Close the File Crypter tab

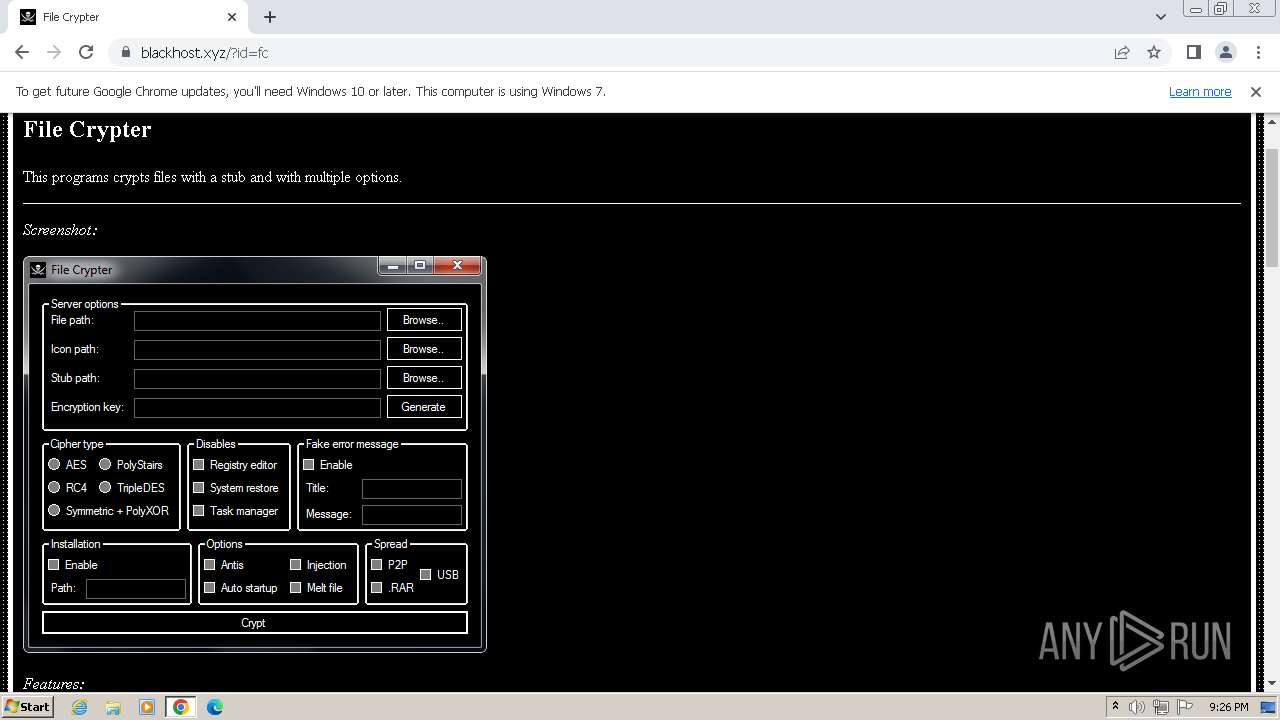(232, 17)
